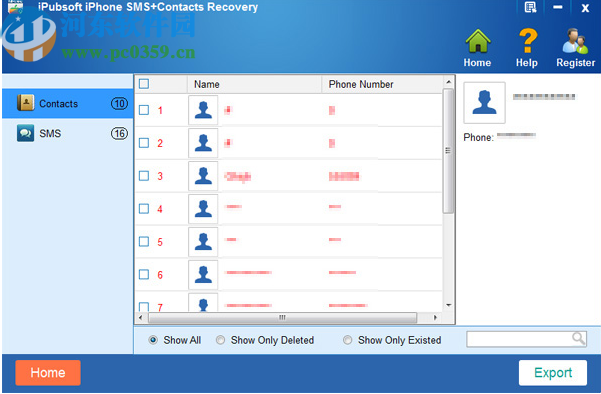Click the Contacts count badge 10
The height and width of the screenshot is (394, 601).
pos(119,103)
